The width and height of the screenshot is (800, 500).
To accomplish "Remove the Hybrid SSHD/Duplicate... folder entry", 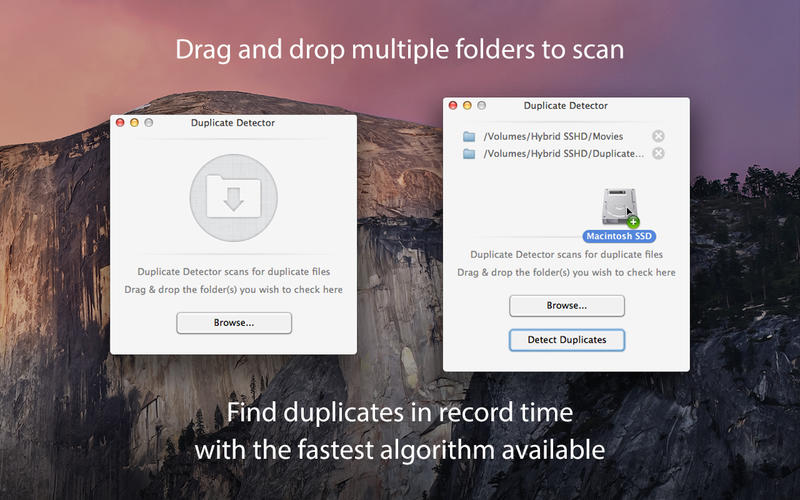I will (658, 153).
